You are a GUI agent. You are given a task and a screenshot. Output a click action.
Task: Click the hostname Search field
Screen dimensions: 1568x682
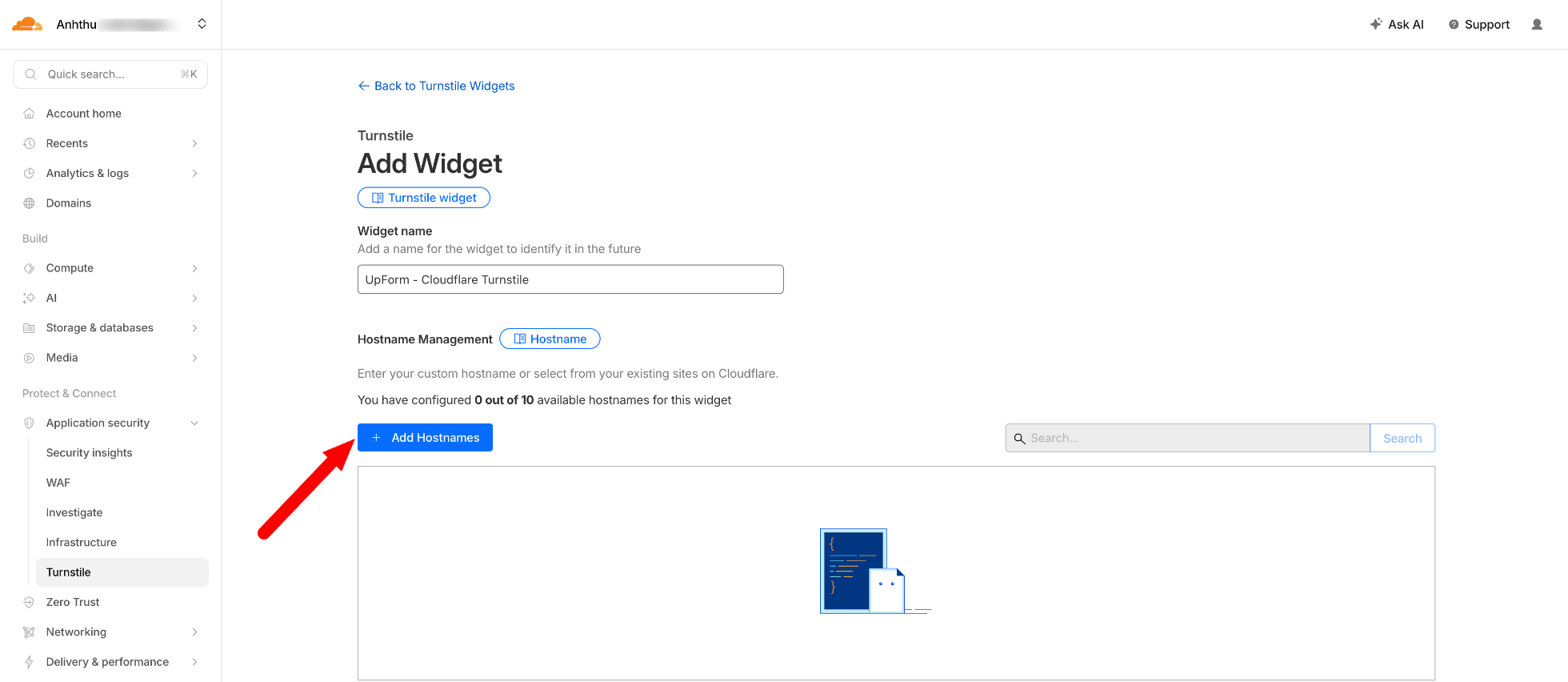pos(1187,438)
